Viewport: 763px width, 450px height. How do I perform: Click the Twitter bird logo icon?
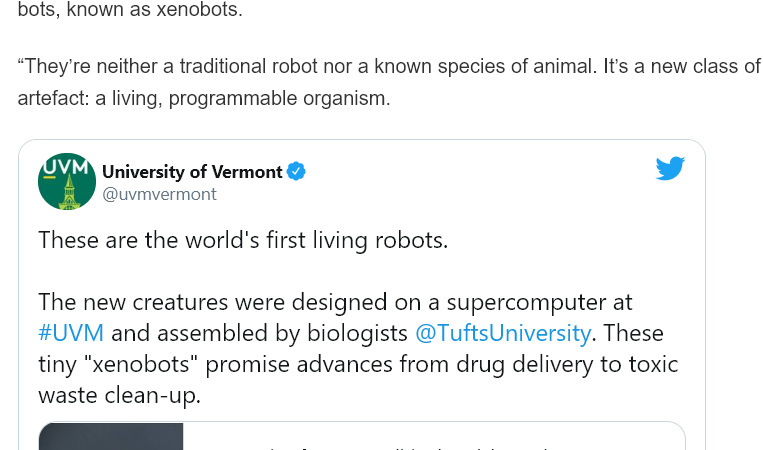[x=670, y=168]
